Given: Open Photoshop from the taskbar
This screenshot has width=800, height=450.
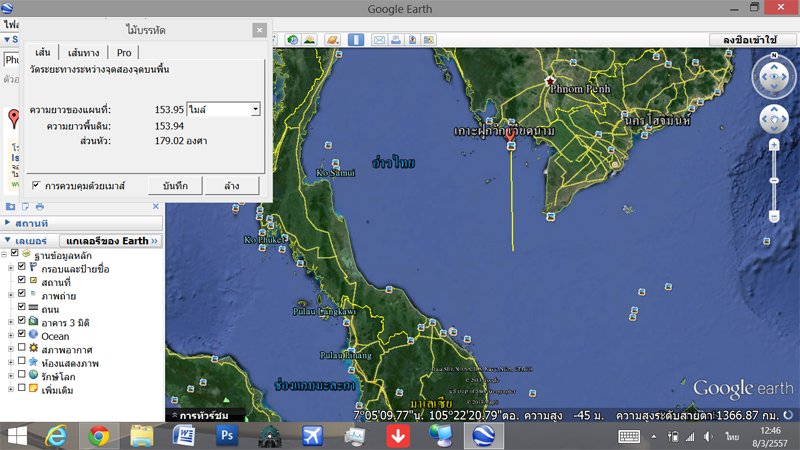Looking at the screenshot, I should coord(227,436).
